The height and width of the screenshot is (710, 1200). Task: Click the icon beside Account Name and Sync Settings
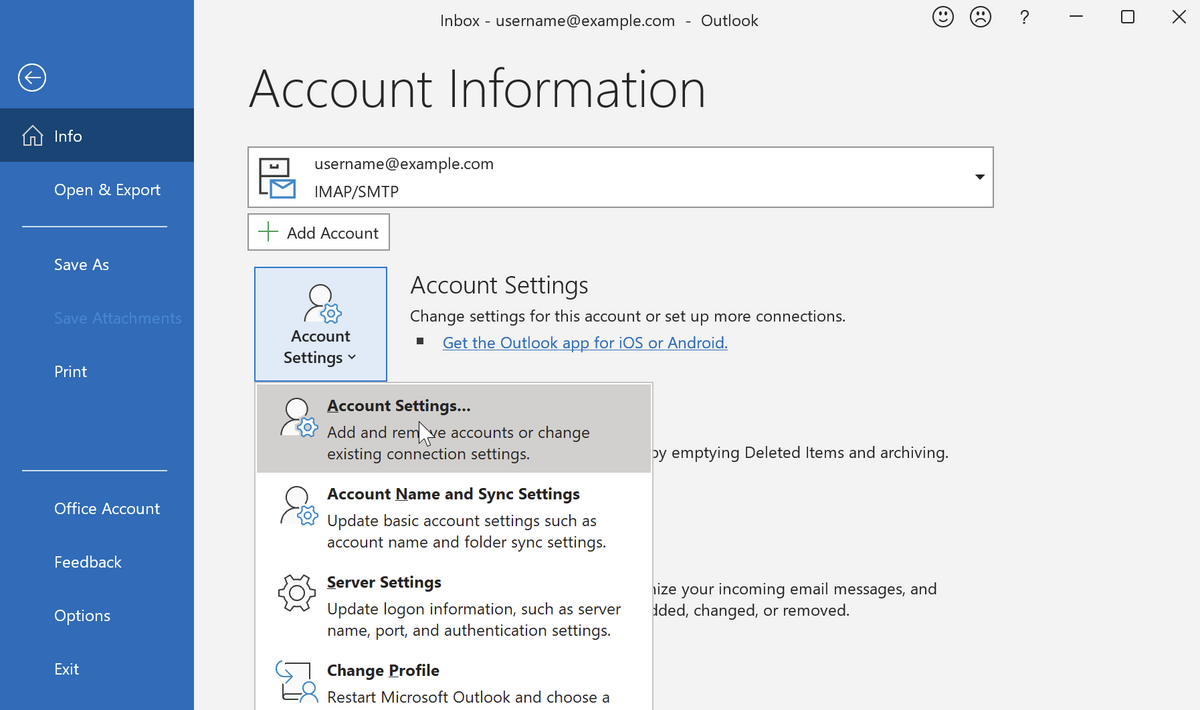[299, 506]
